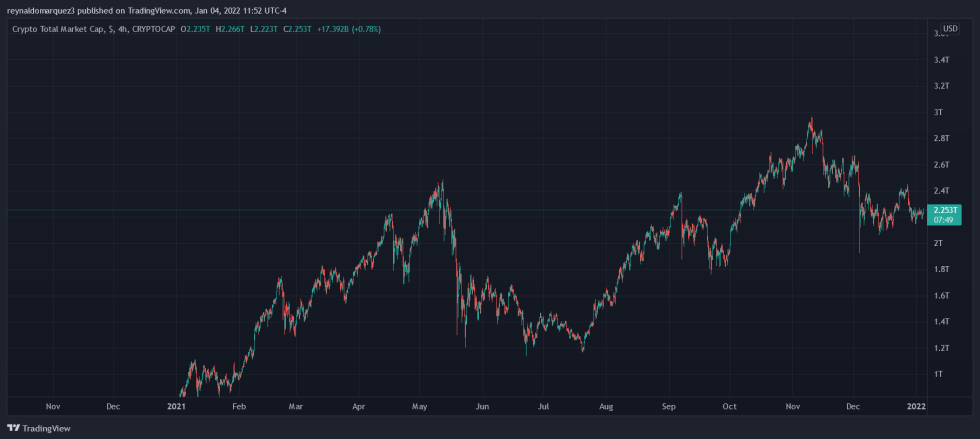
Task: Click the close value C2.253T
Action: tap(299, 29)
